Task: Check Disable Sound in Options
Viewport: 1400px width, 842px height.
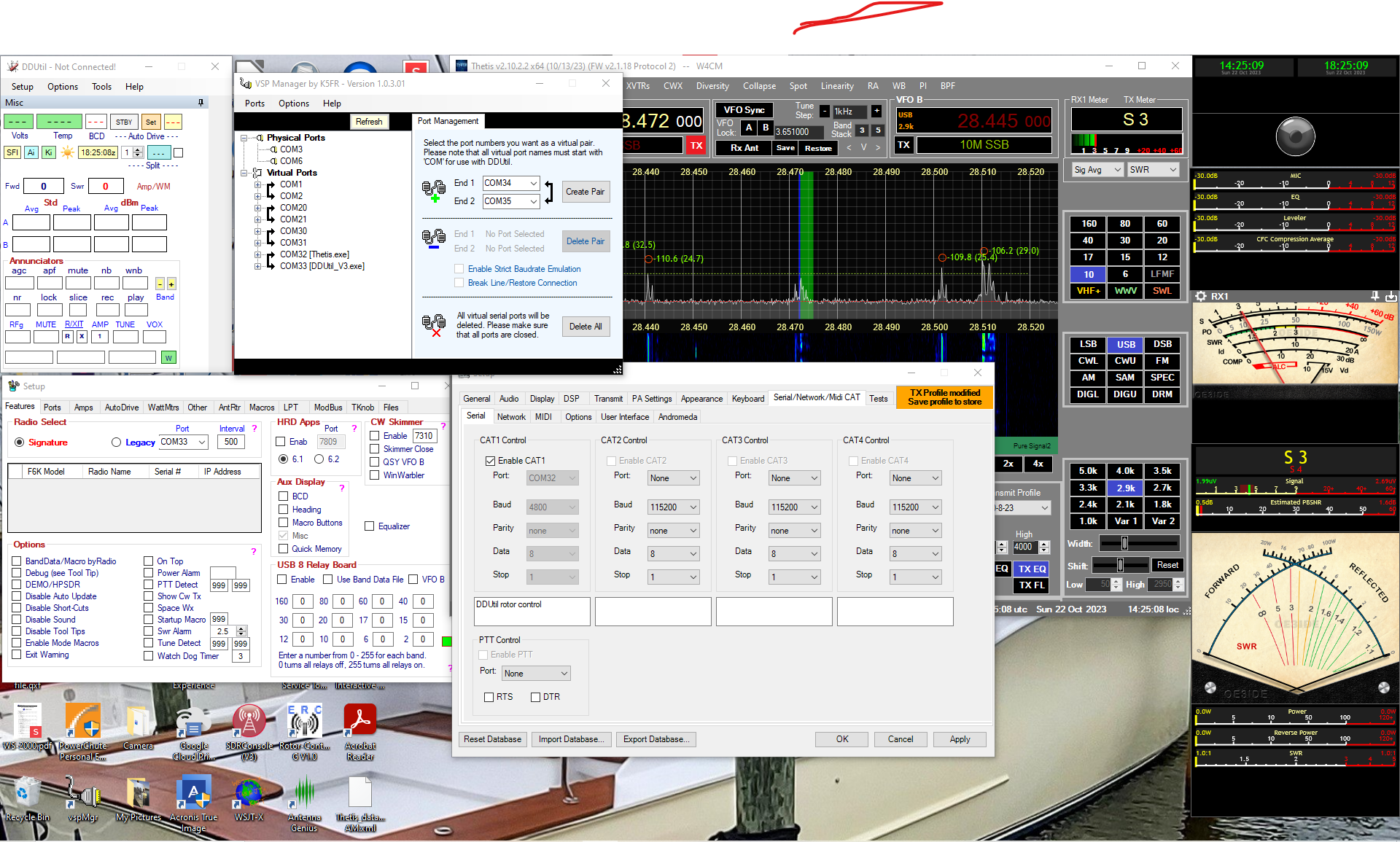Action: [x=17, y=620]
